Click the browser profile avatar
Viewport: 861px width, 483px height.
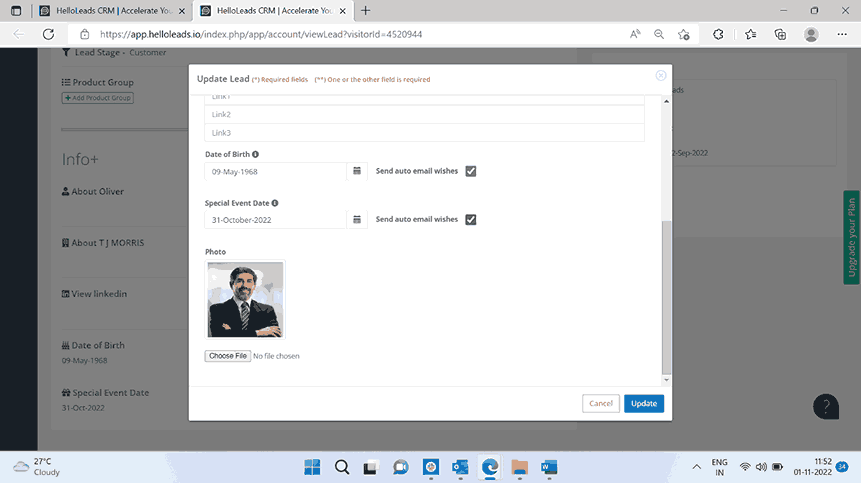pos(811,34)
